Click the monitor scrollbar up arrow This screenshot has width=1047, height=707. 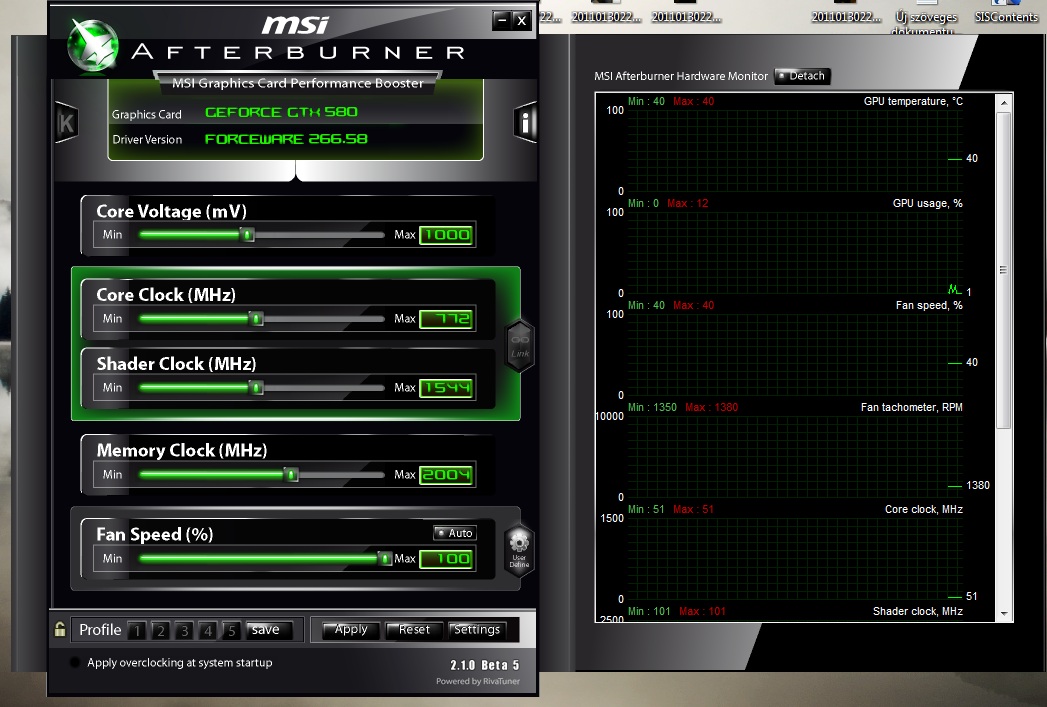1004,103
